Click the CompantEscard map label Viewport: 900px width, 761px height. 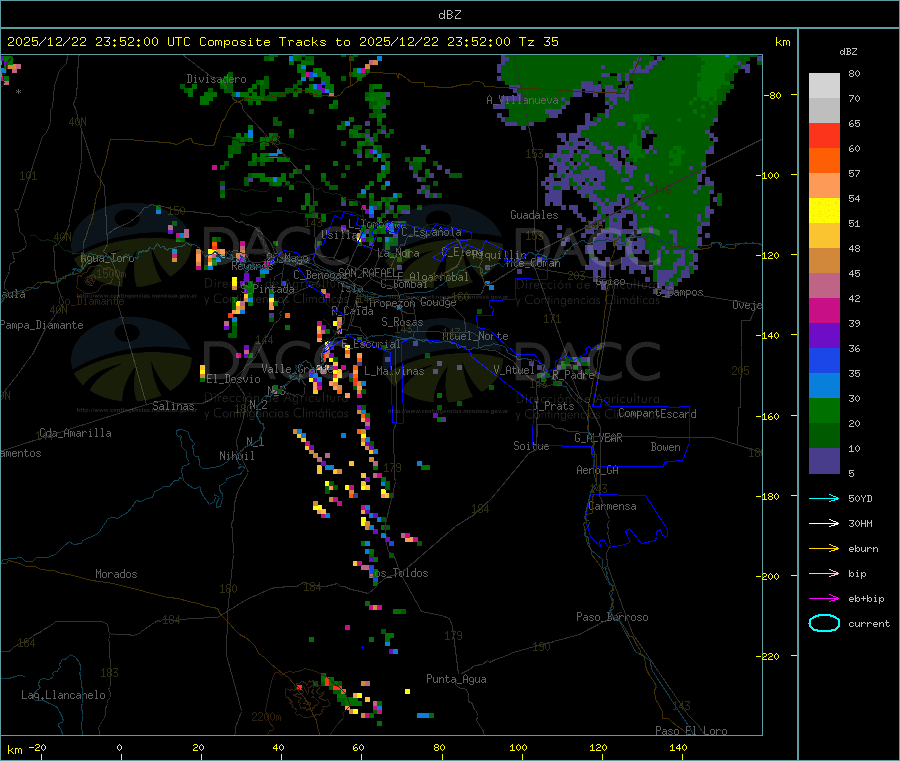coord(657,413)
